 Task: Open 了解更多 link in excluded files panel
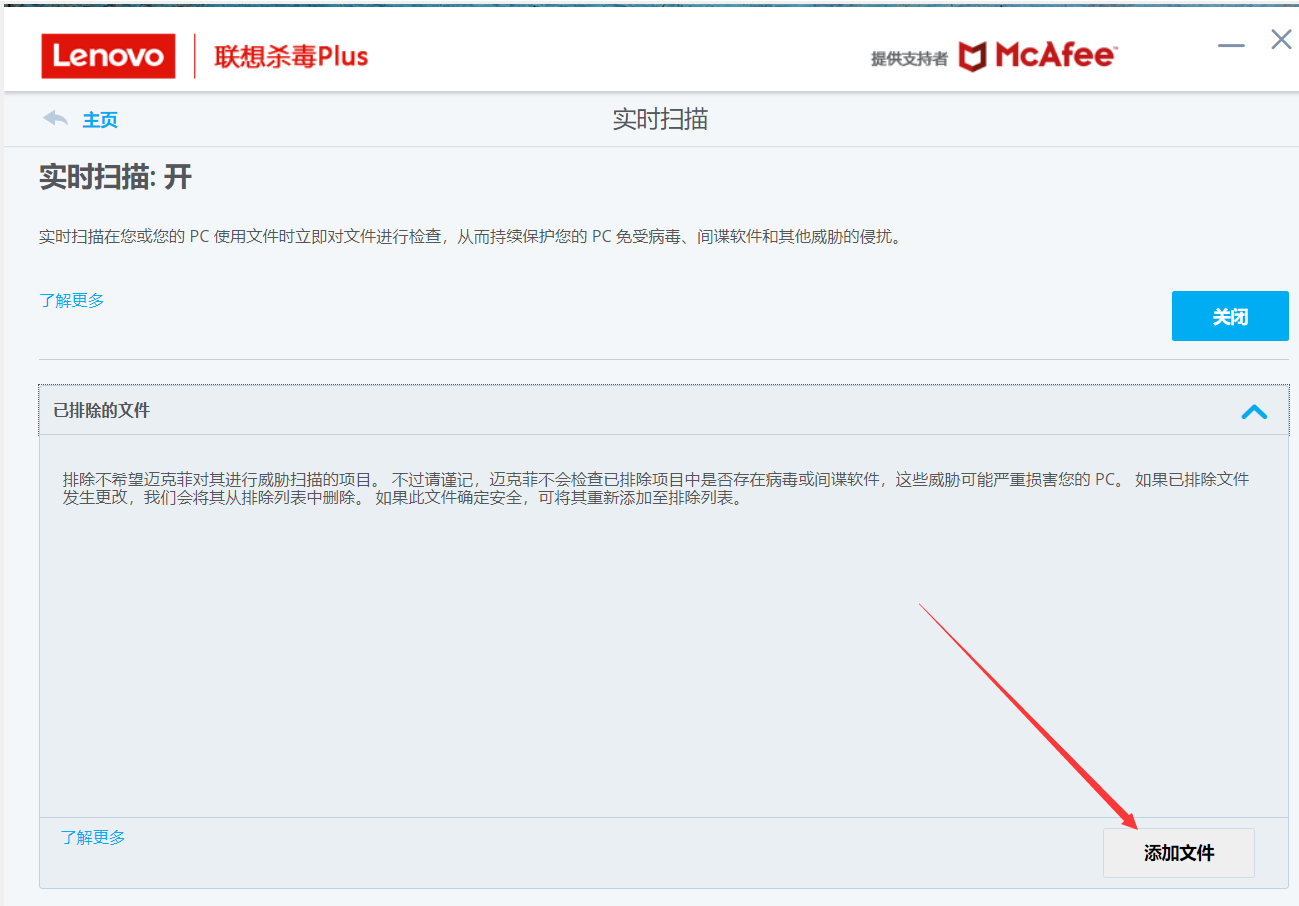tap(93, 838)
